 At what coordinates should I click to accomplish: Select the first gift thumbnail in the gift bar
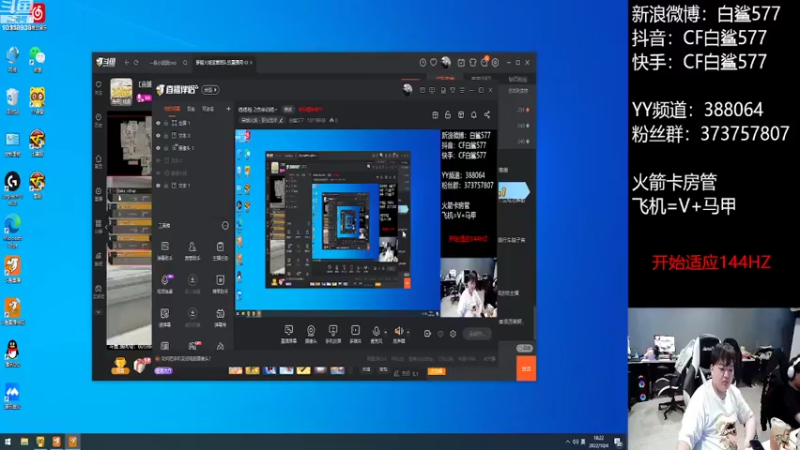click(x=235, y=371)
